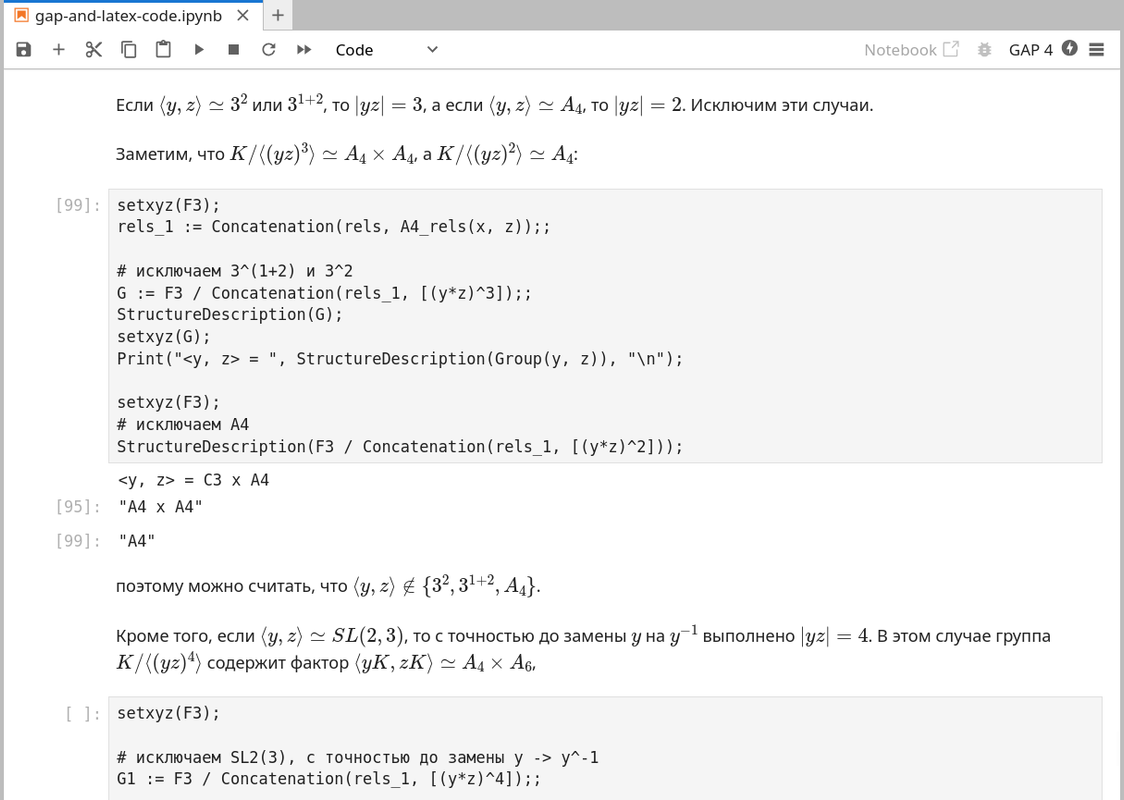
Task: Click the [95]: output prompt label
Action: pos(78,507)
